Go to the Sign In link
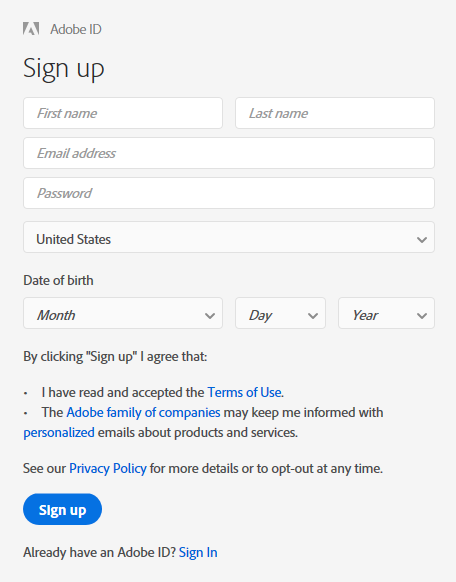The width and height of the screenshot is (456, 582). (198, 552)
